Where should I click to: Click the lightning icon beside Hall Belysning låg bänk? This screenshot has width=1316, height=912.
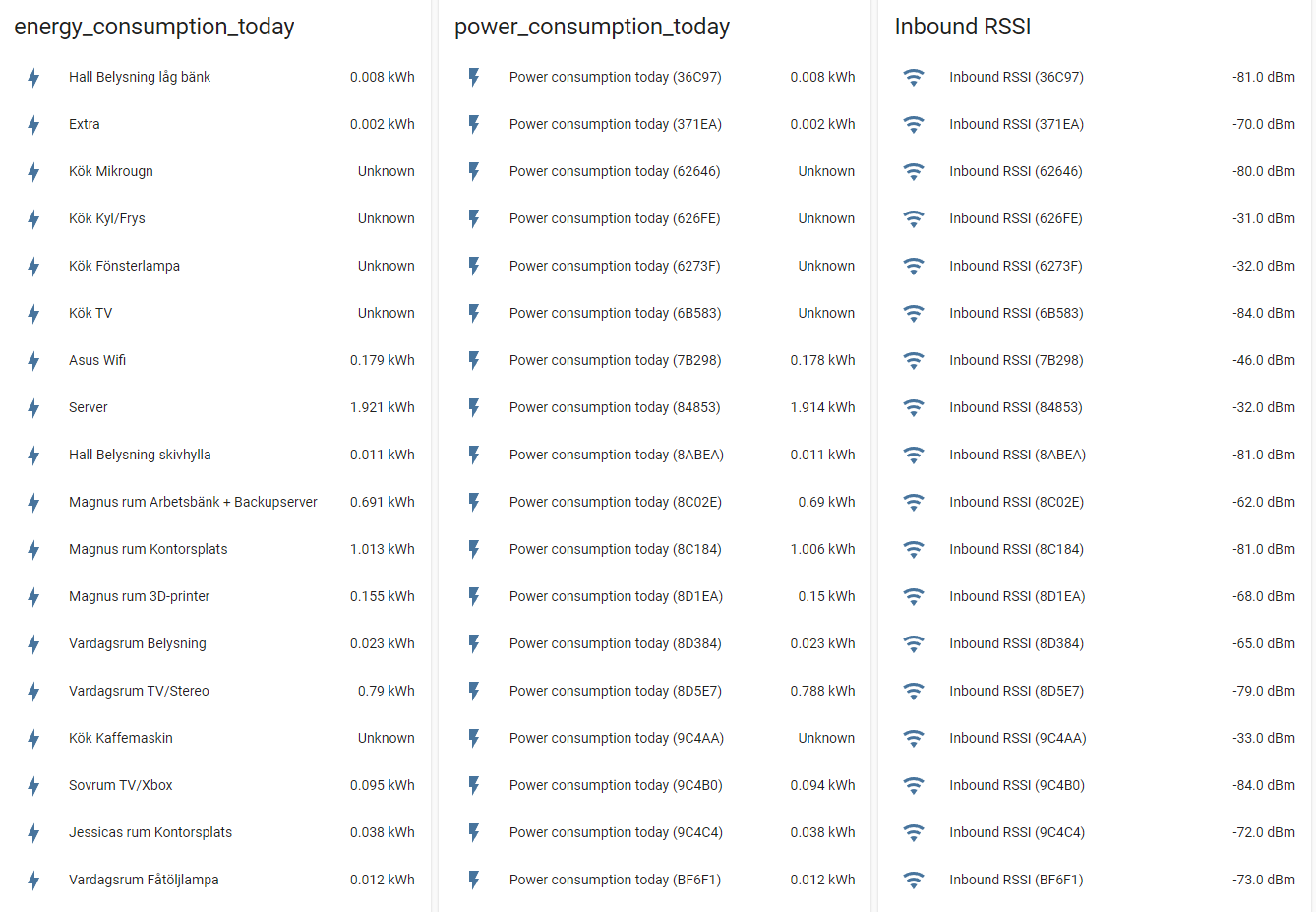pyautogui.click(x=32, y=77)
